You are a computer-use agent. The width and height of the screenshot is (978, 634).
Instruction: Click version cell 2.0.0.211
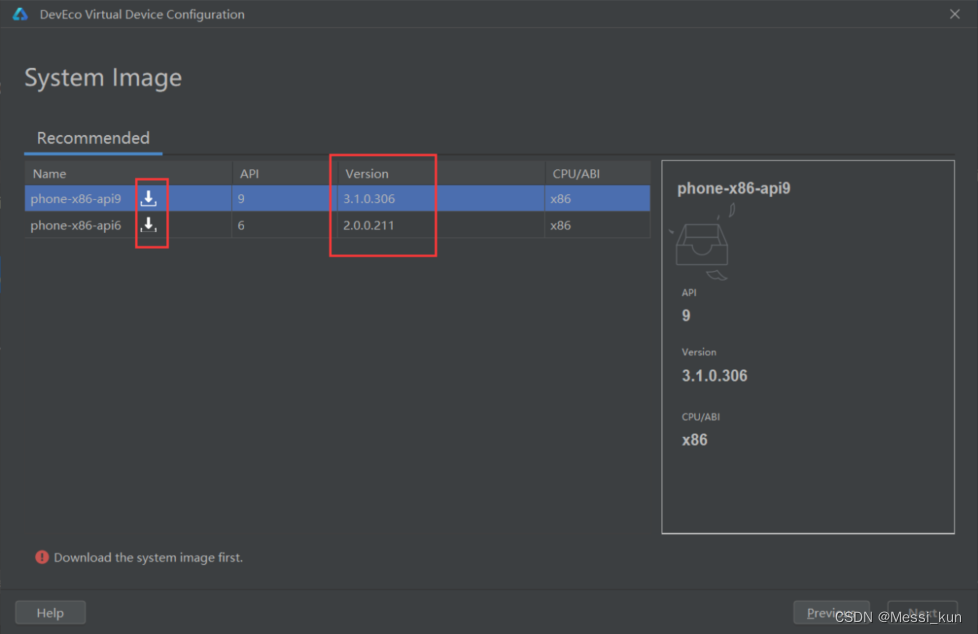[369, 225]
